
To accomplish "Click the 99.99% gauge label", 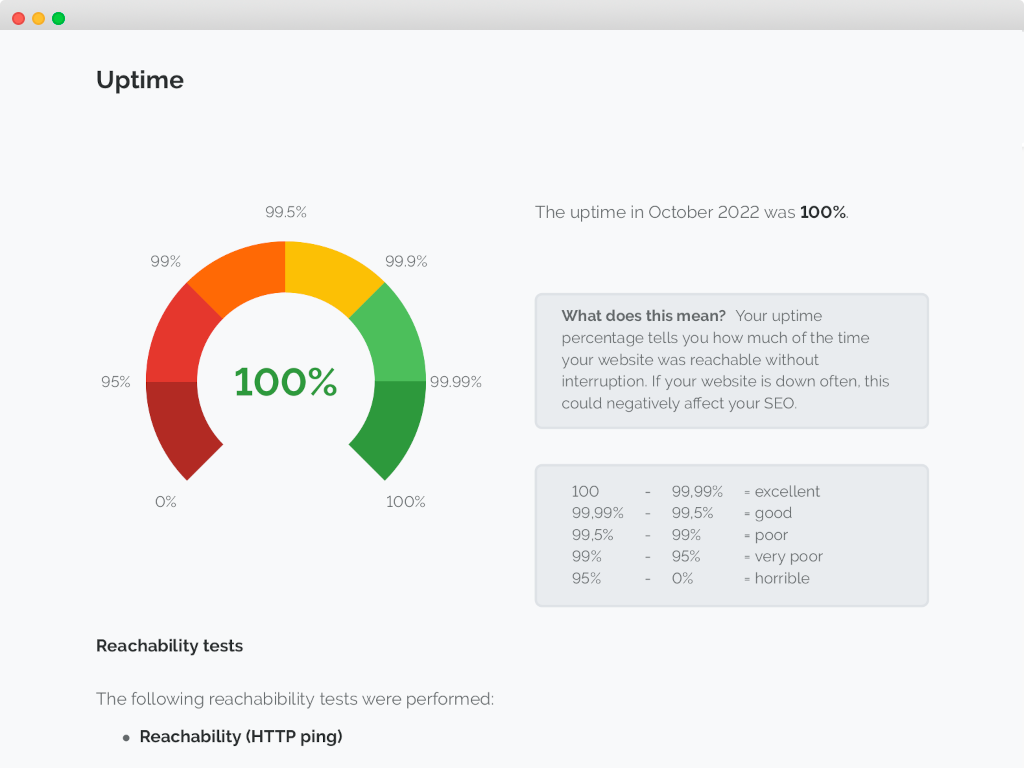I will (x=456, y=382).
